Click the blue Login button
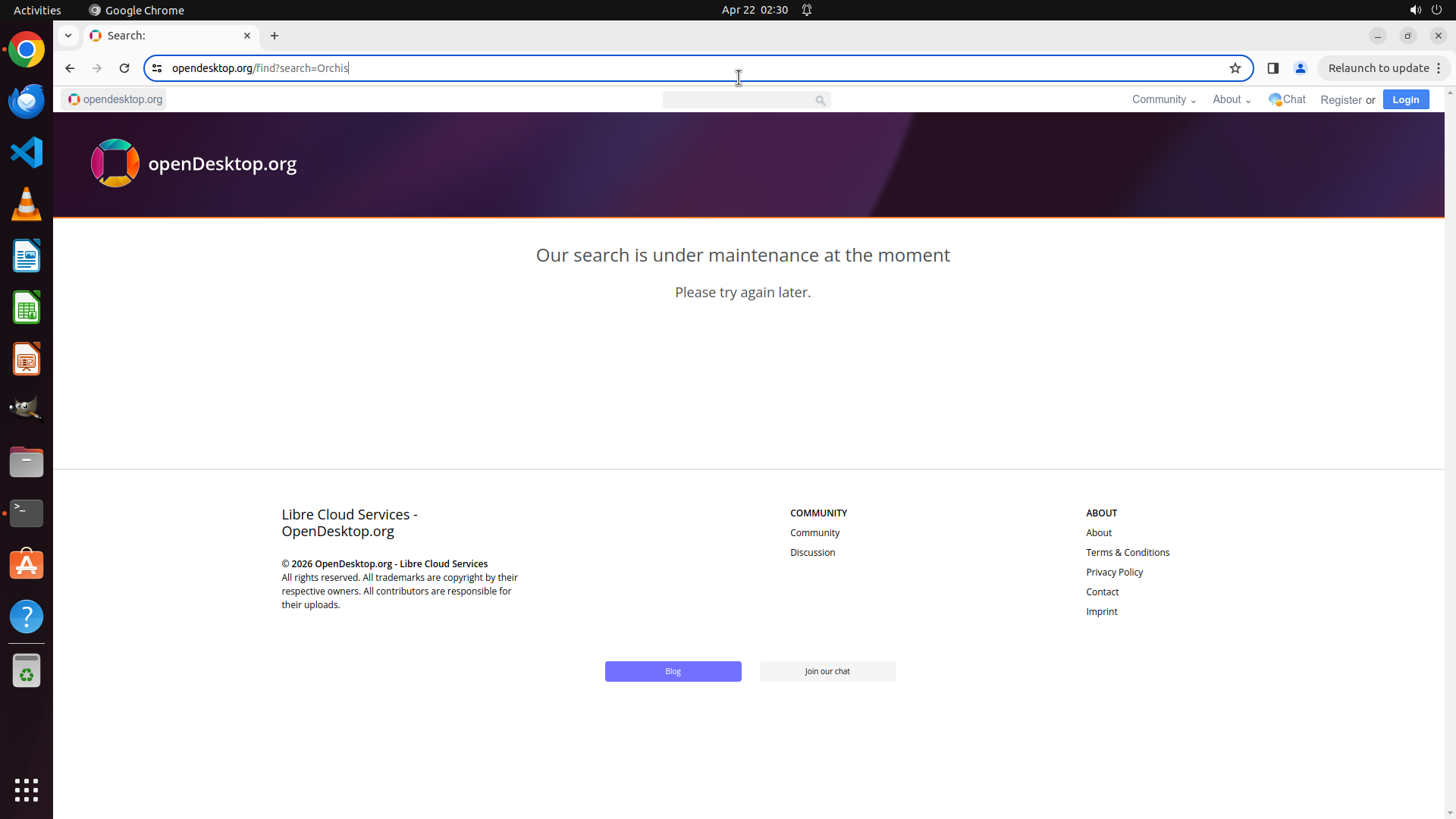 tap(1405, 99)
